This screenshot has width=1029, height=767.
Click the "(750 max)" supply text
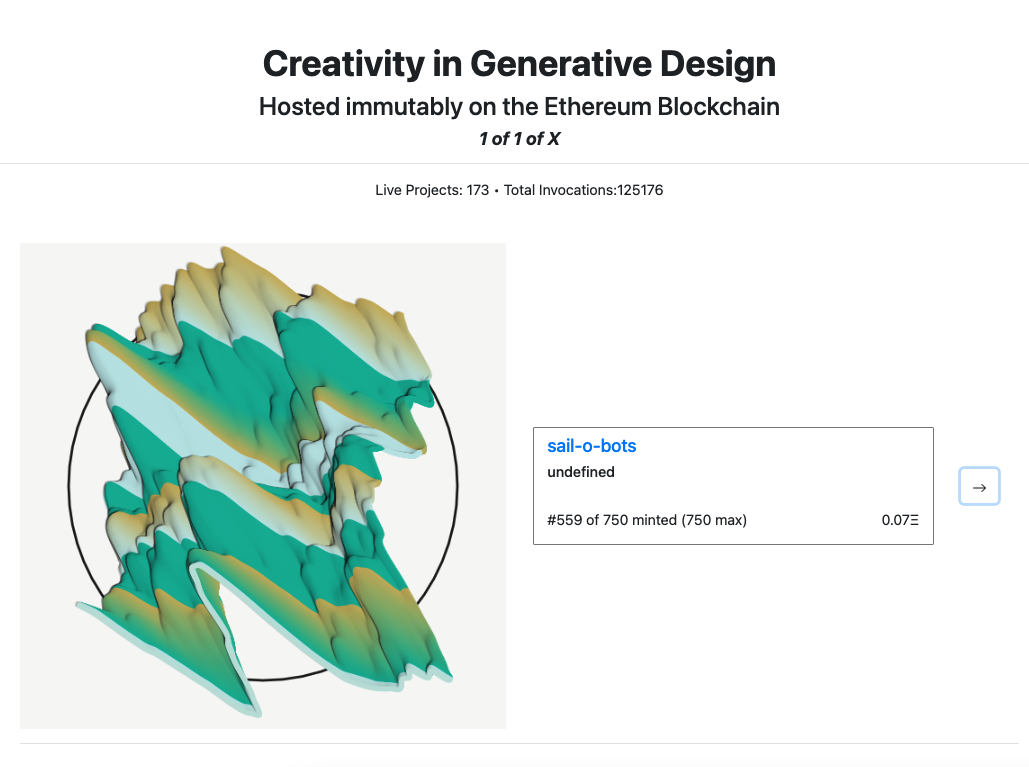click(714, 520)
